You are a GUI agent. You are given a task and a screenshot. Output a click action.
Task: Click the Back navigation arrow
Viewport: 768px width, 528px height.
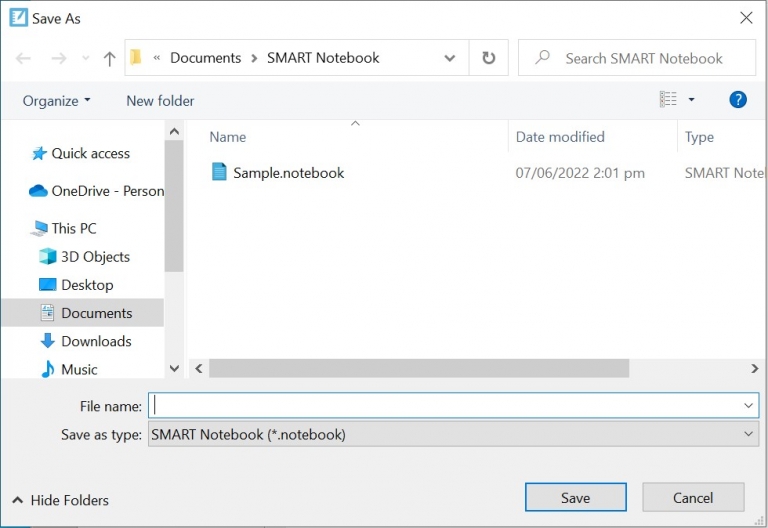[23, 59]
